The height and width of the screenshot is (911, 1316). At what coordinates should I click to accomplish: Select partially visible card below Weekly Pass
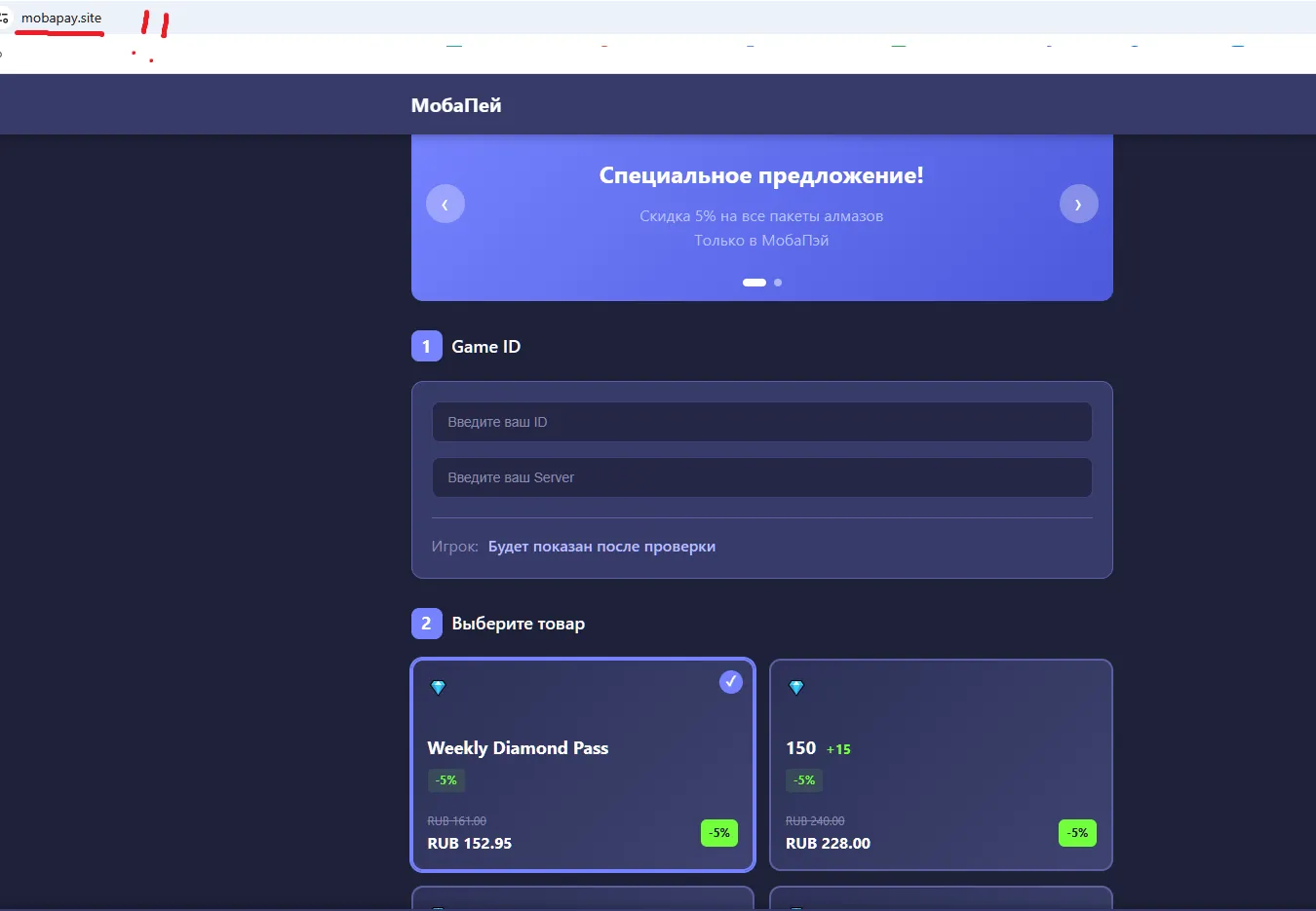[583, 897]
